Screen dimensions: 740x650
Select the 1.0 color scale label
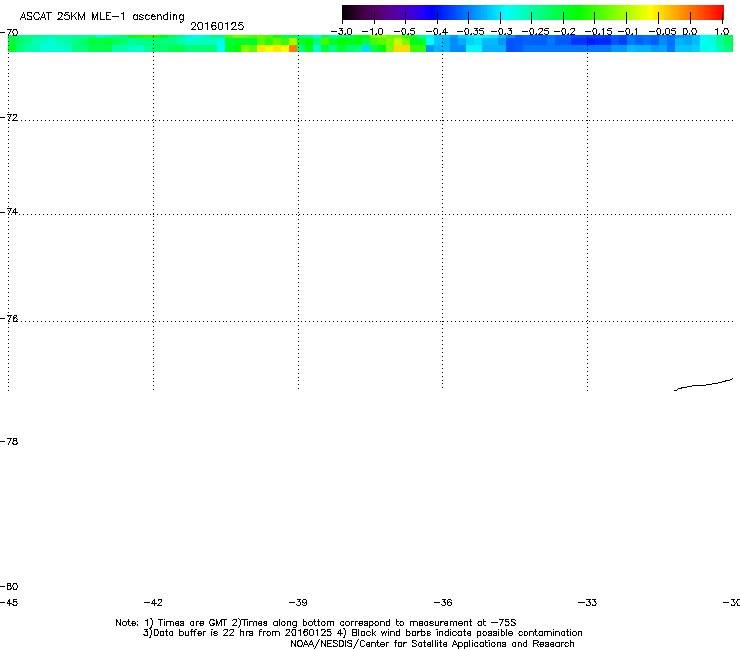722,32
